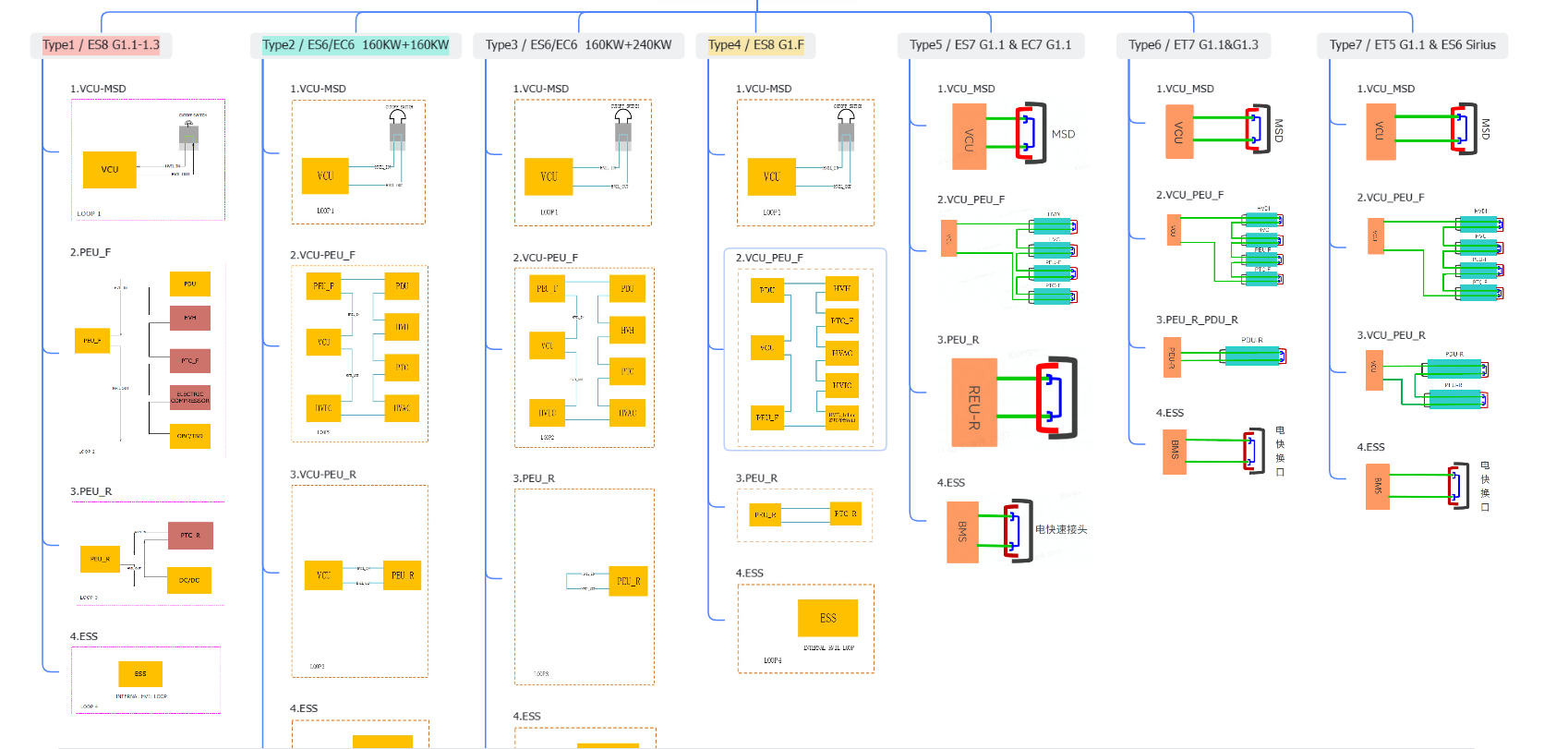1568x749 pixels.
Task: Open Type1 PEU_F diagram with red blocks
Action: tap(148, 361)
